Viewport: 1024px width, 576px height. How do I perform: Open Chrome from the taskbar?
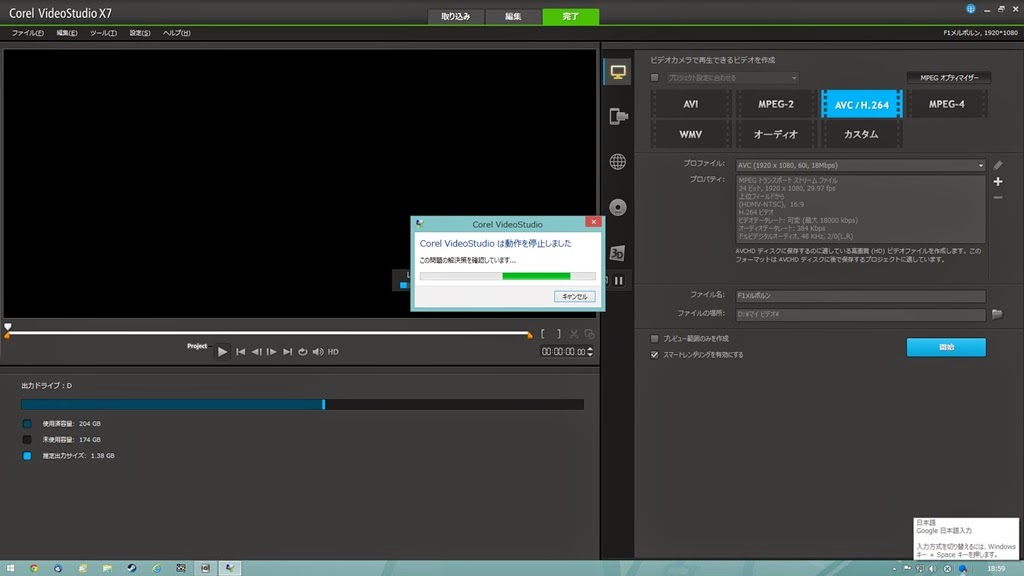pyautogui.click(x=34, y=568)
